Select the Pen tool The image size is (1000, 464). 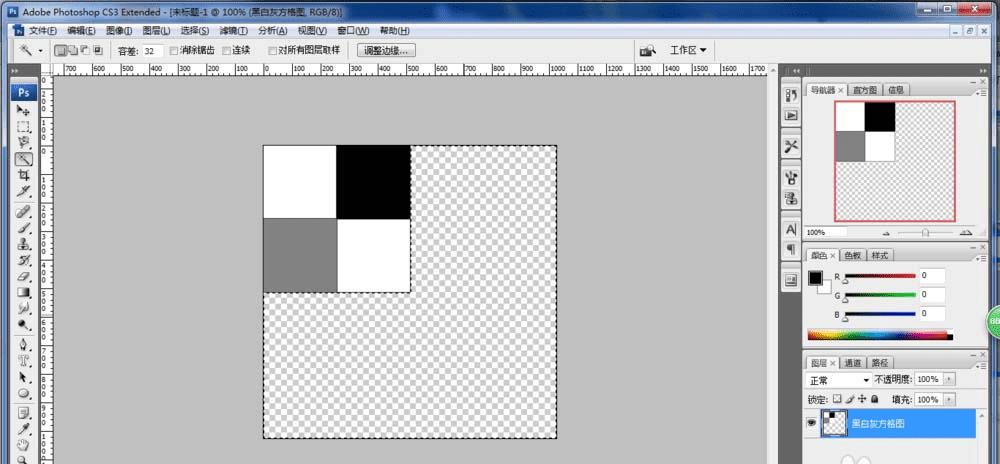click(x=24, y=345)
